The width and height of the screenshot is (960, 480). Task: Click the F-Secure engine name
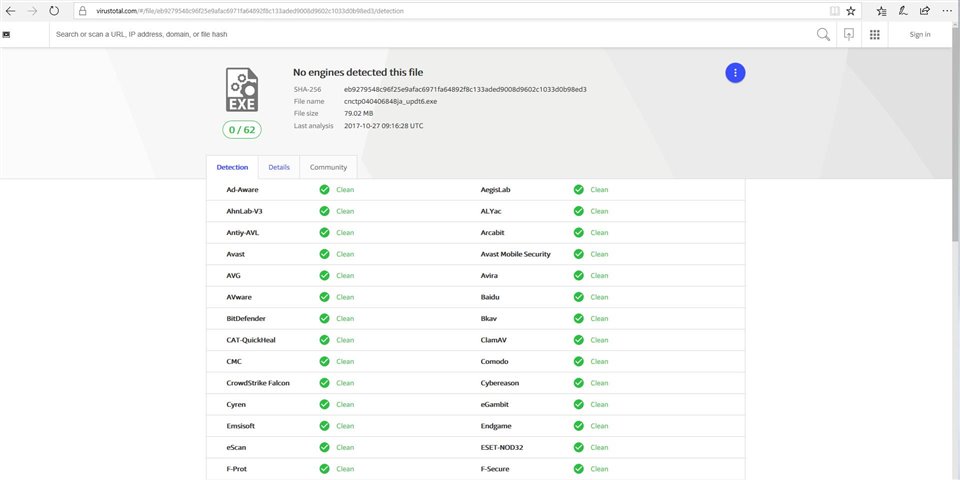point(495,469)
